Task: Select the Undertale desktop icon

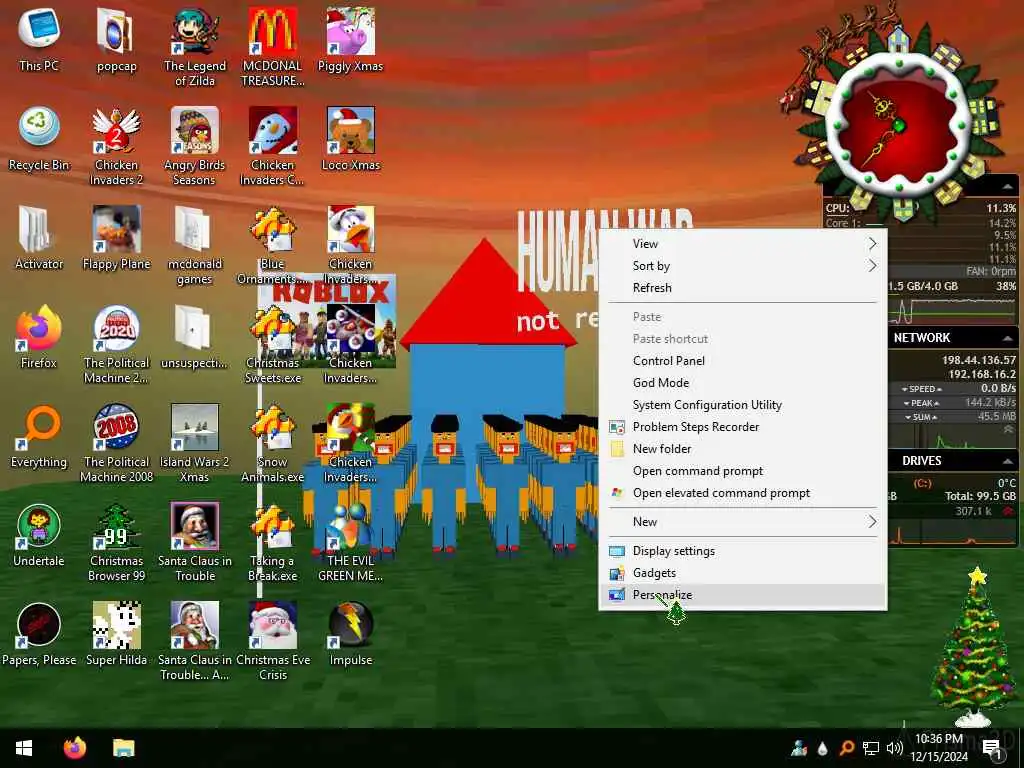Action: (x=39, y=535)
